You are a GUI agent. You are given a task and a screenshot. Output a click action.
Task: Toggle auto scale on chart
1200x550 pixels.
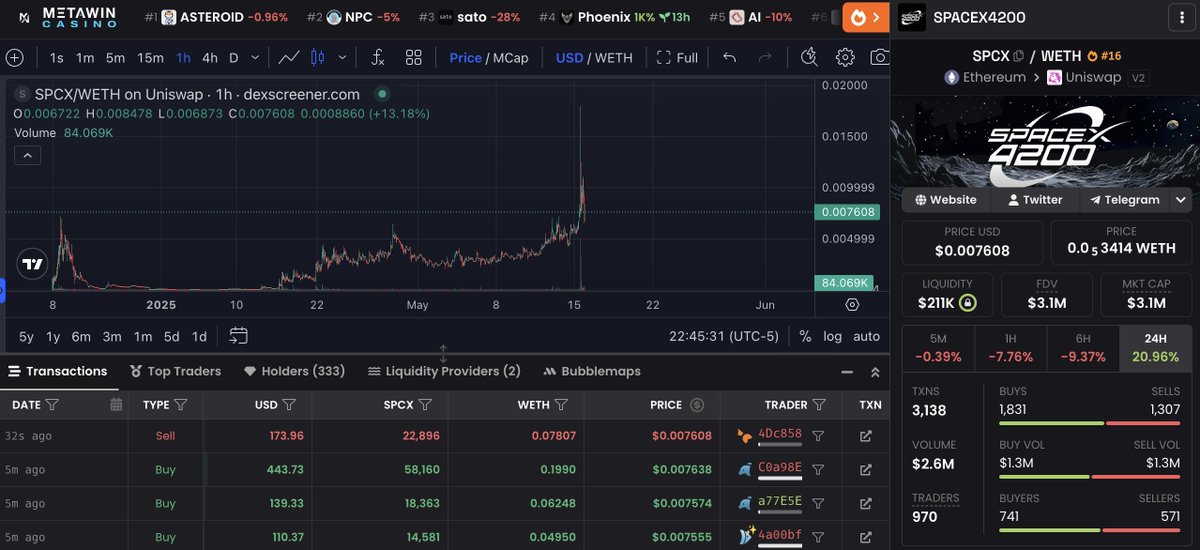(x=866, y=337)
